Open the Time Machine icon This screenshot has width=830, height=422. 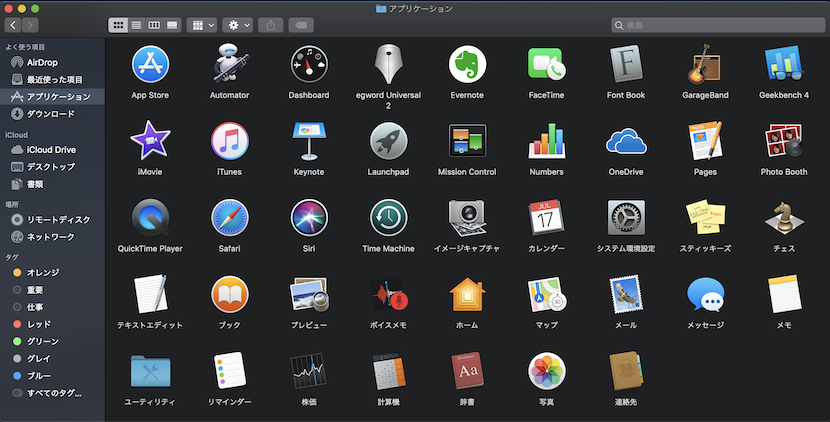389,218
